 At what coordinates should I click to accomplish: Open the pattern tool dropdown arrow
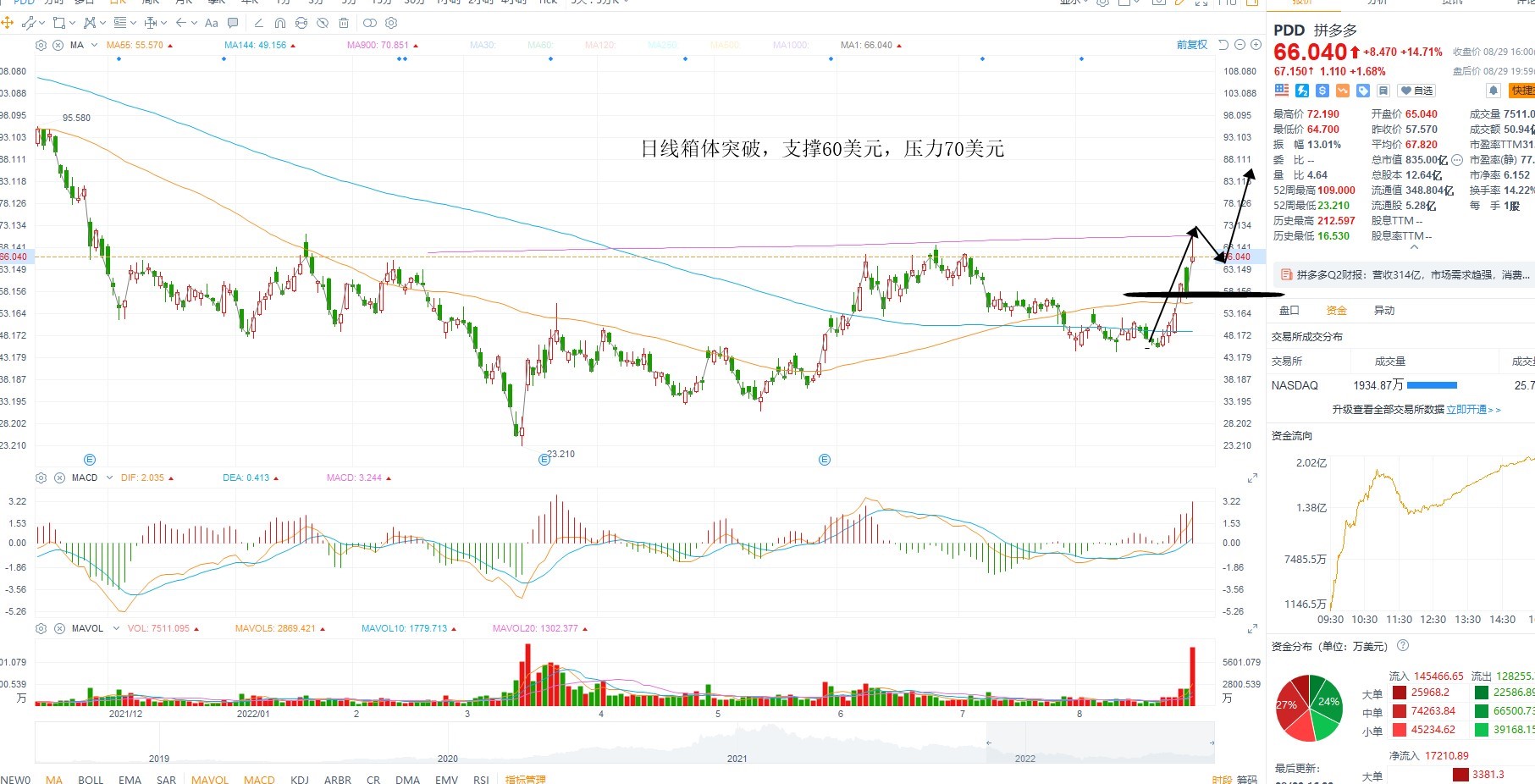[x=102, y=23]
